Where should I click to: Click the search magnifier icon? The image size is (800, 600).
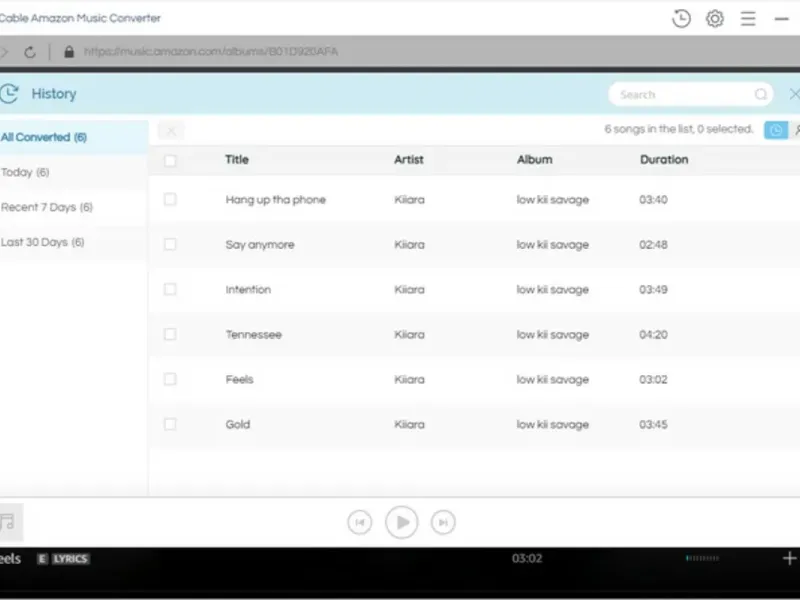(761, 94)
